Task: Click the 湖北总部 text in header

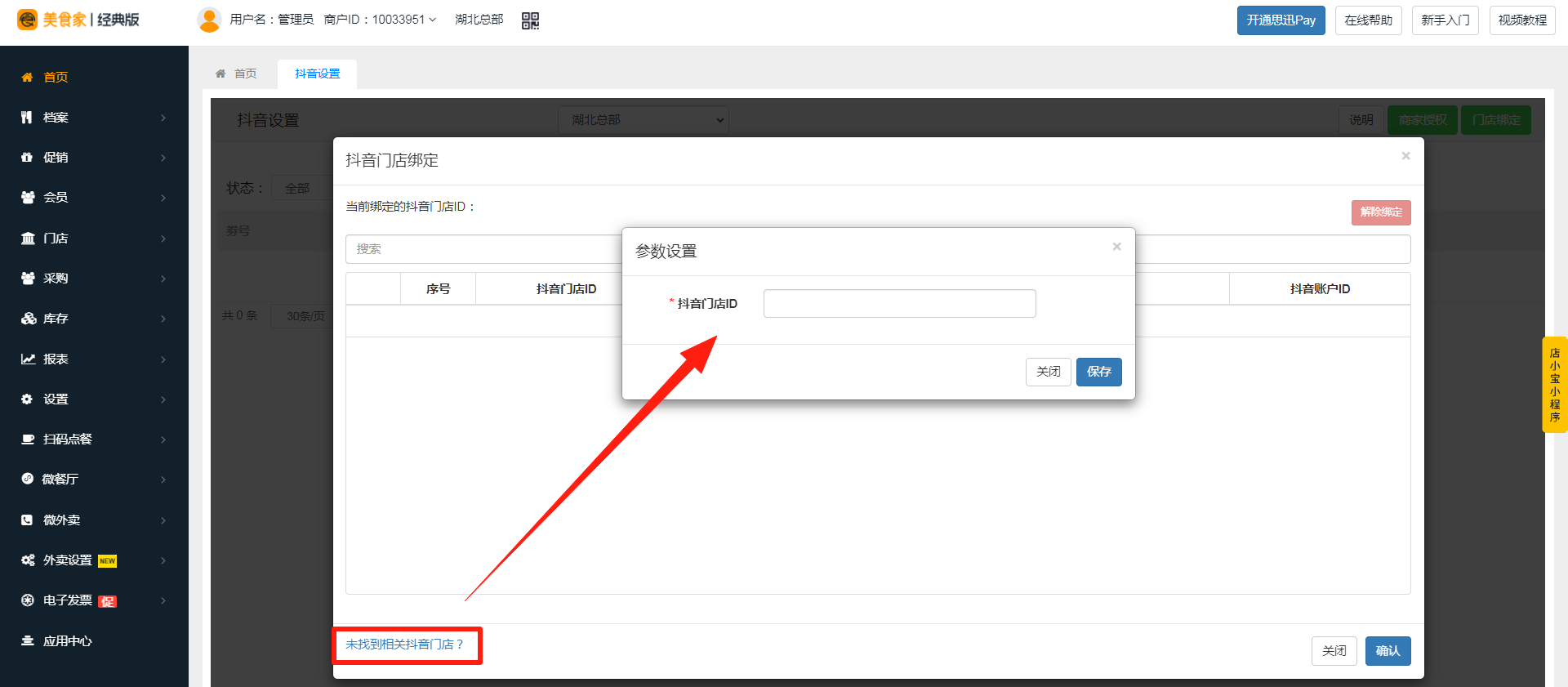Action: point(479,20)
